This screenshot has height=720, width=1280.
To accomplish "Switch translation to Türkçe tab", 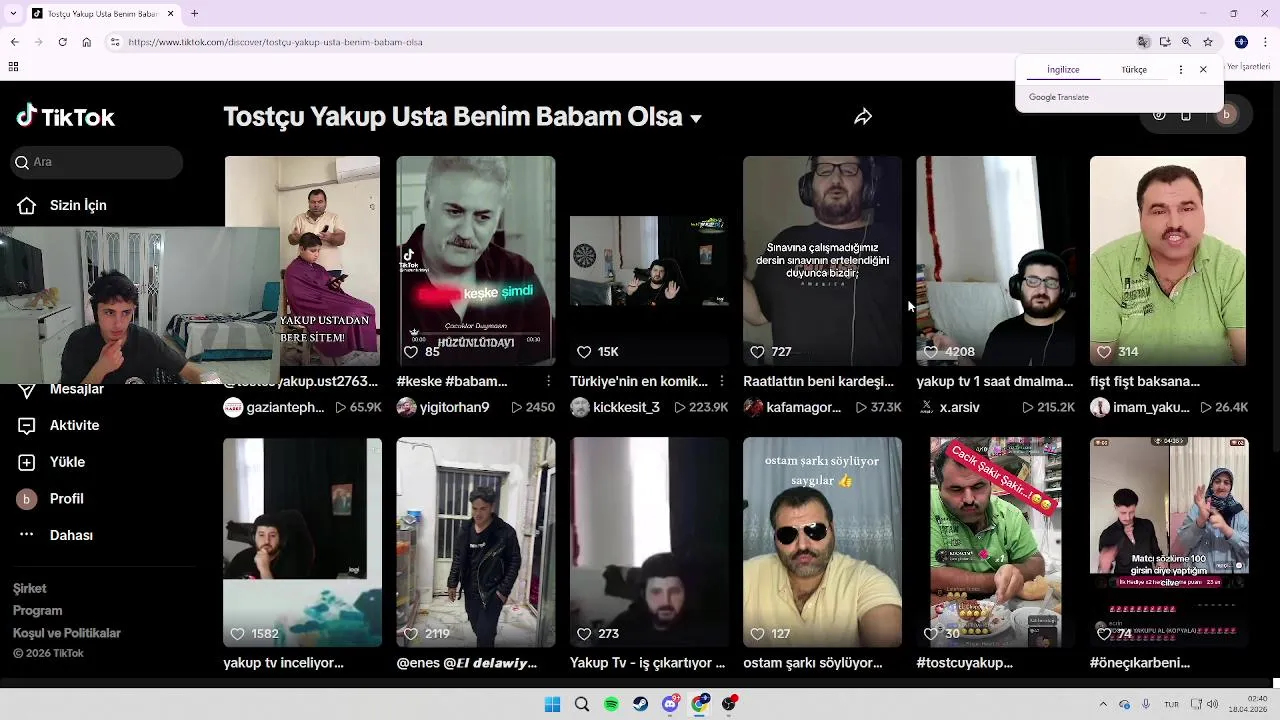I will (1134, 70).
